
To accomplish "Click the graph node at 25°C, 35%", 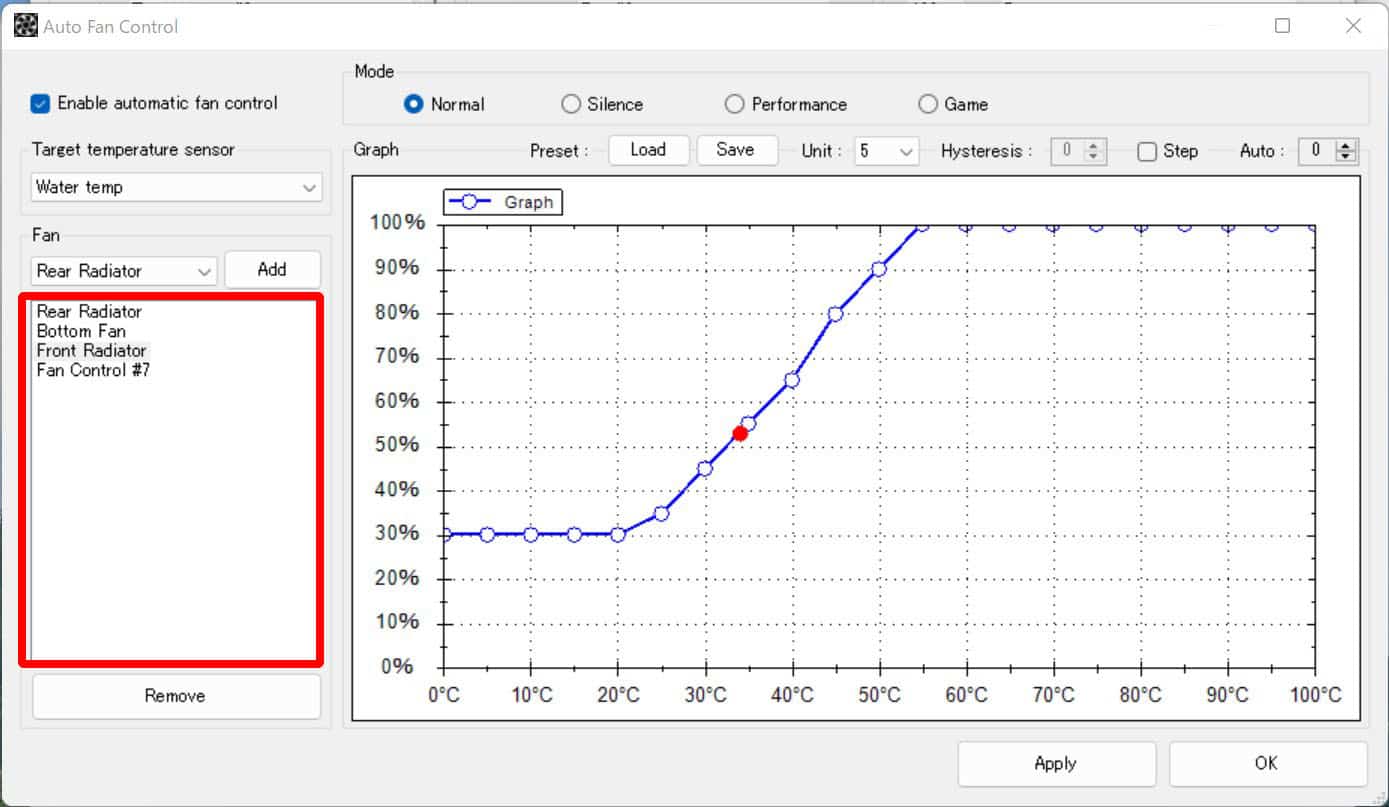I will [661, 513].
